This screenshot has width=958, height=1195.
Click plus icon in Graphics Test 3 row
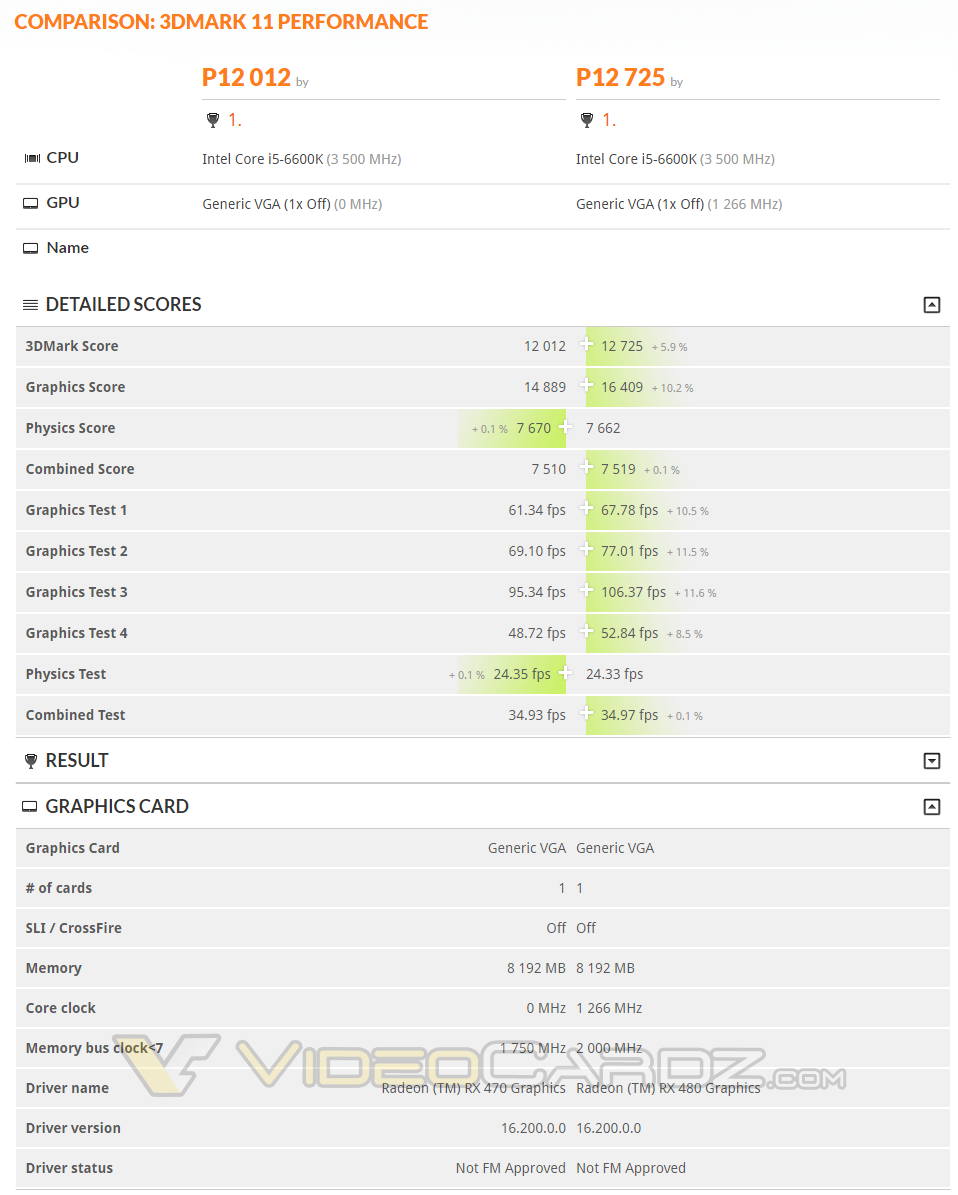click(x=586, y=591)
